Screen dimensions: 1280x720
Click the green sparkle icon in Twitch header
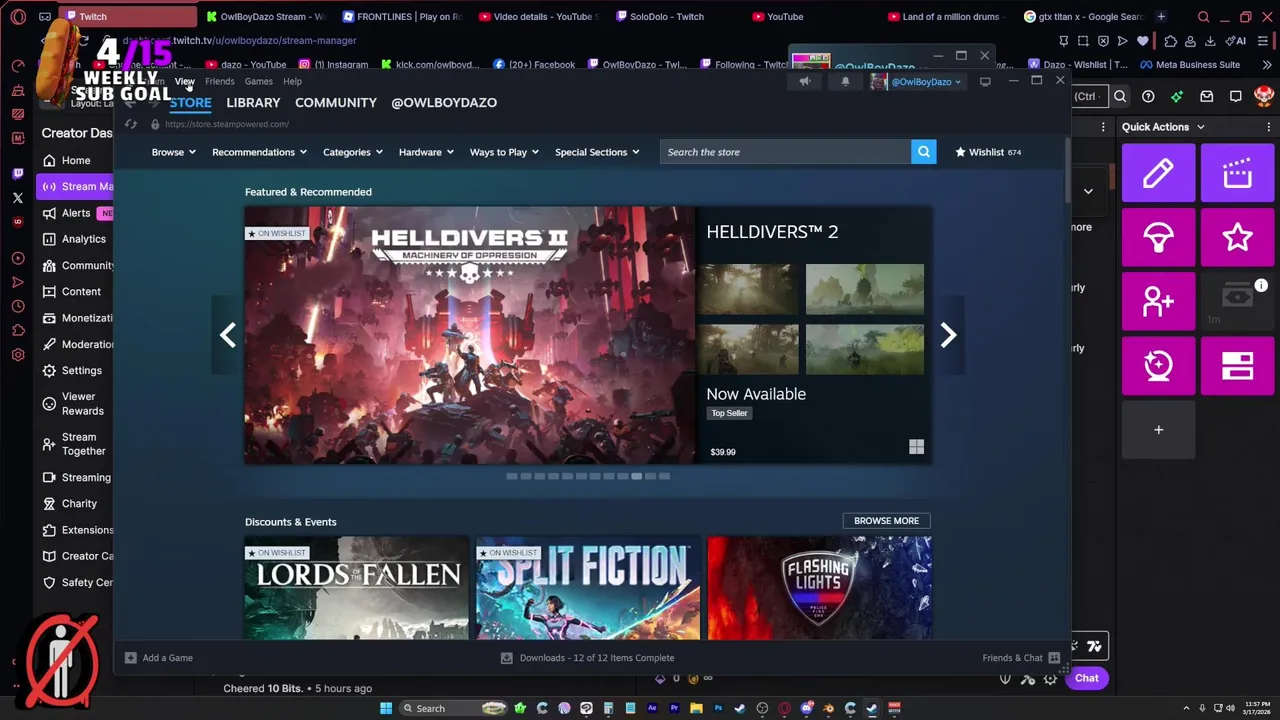1177,96
